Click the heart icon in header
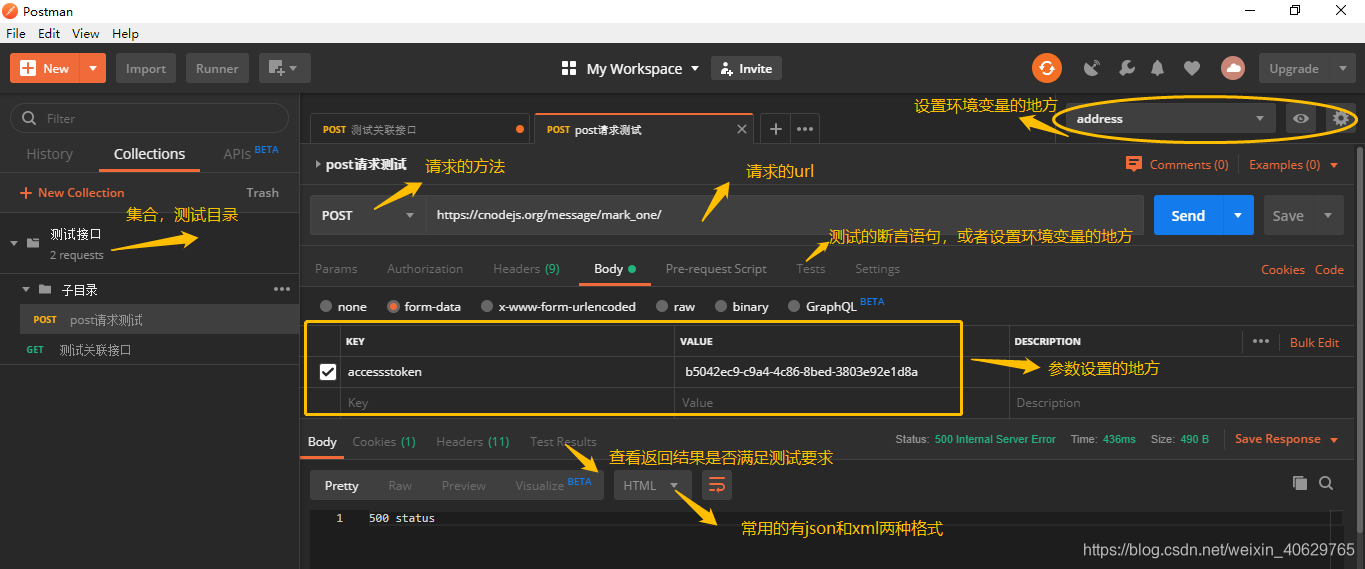The image size is (1365, 569). click(1191, 68)
